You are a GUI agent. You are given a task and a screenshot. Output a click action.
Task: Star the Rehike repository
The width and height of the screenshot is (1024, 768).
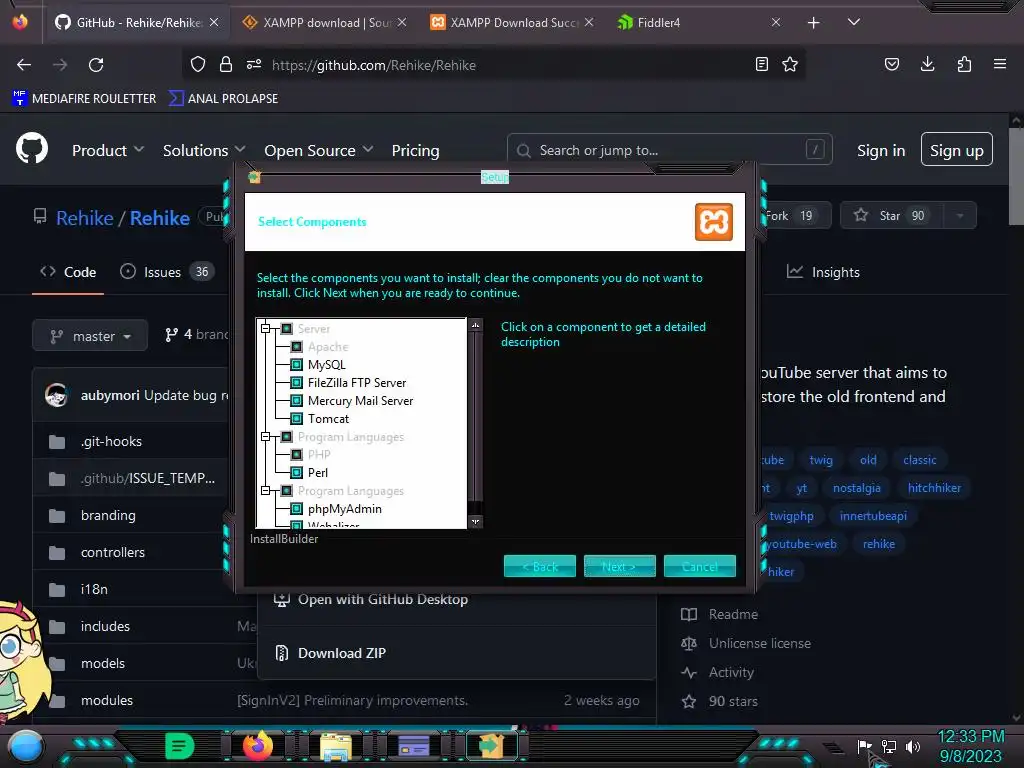click(891, 216)
